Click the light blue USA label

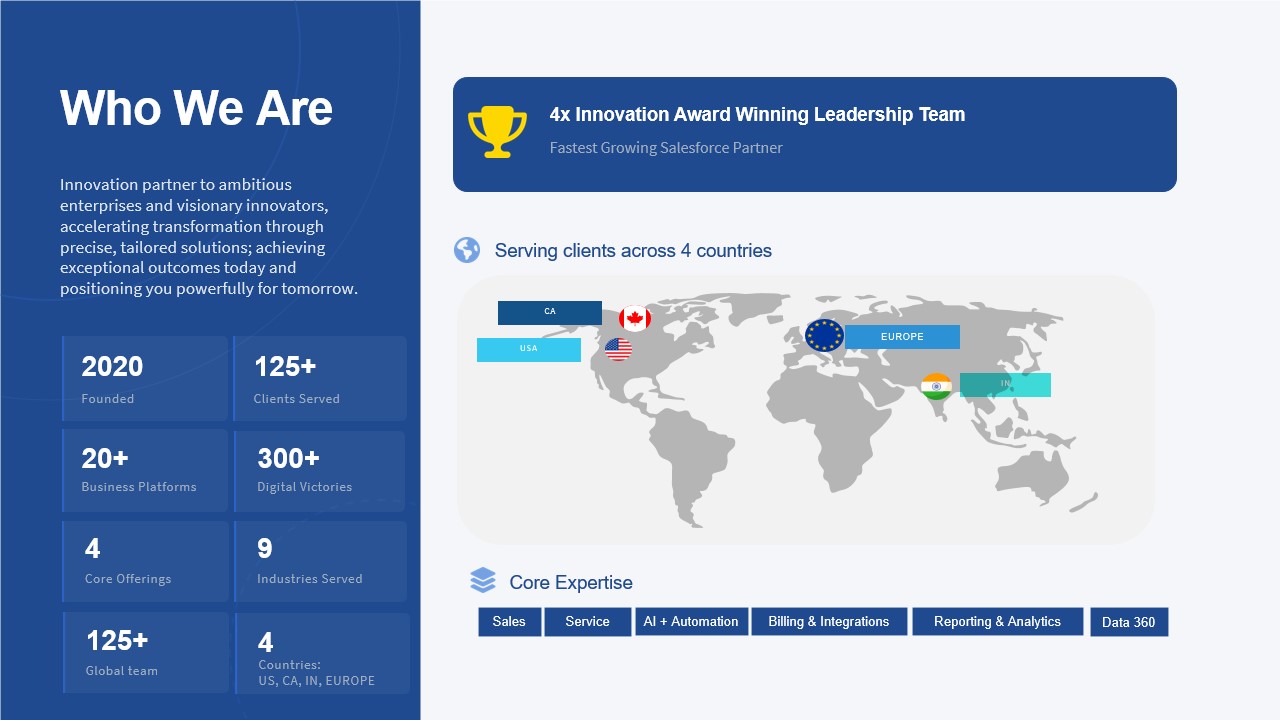(529, 349)
